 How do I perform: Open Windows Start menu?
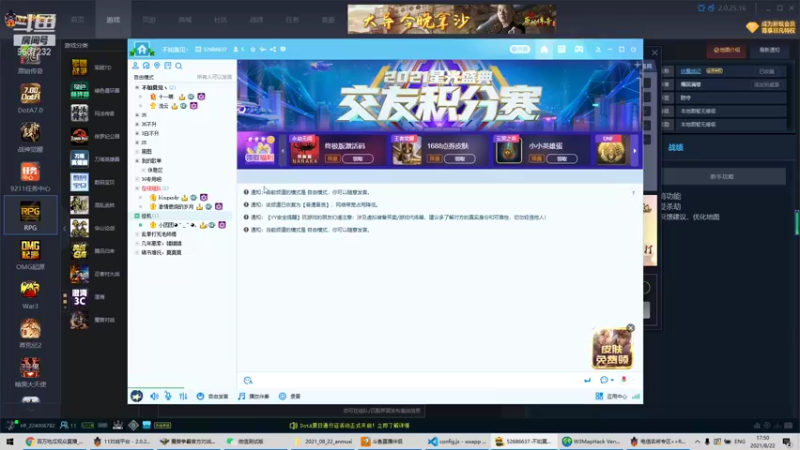(x=9, y=441)
